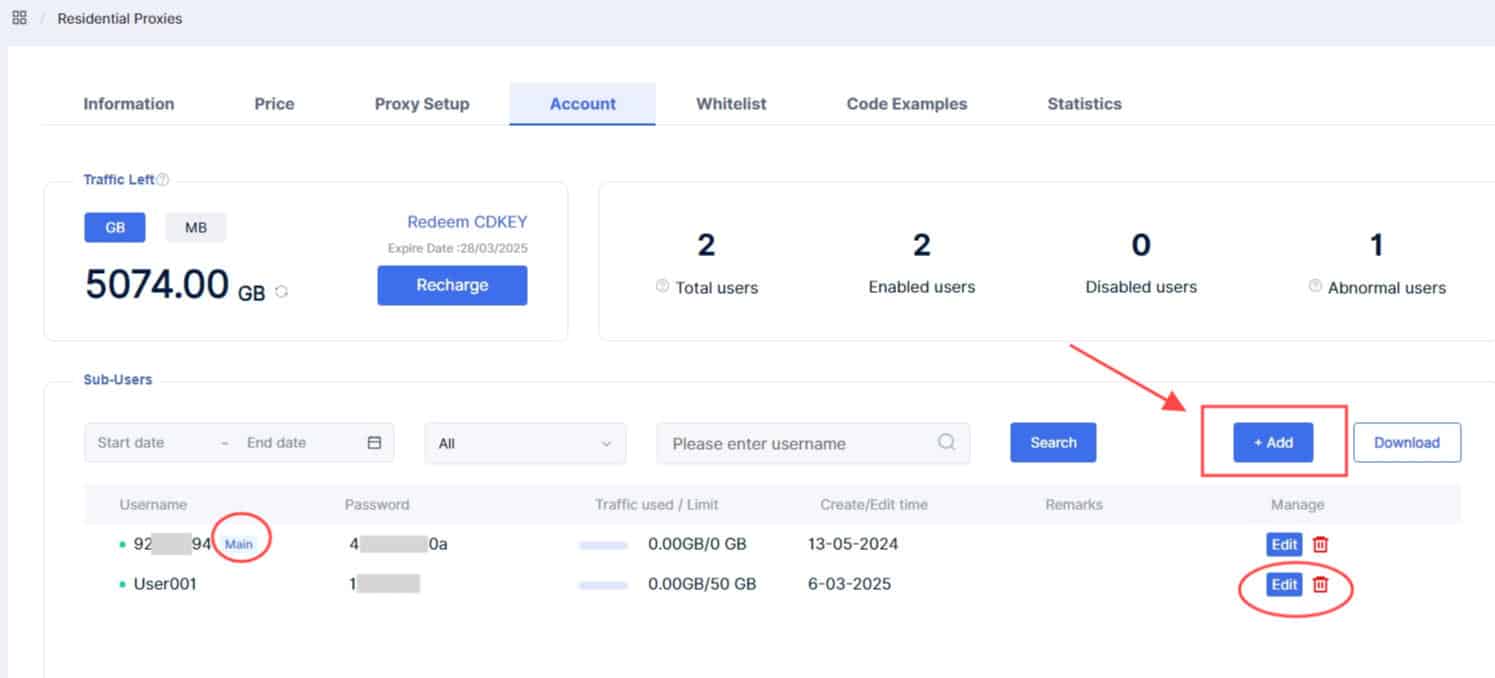The height and width of the screenshot is (678, 1495).
Task: Open the calendar icon in the date range field
Action: [374, 443]
